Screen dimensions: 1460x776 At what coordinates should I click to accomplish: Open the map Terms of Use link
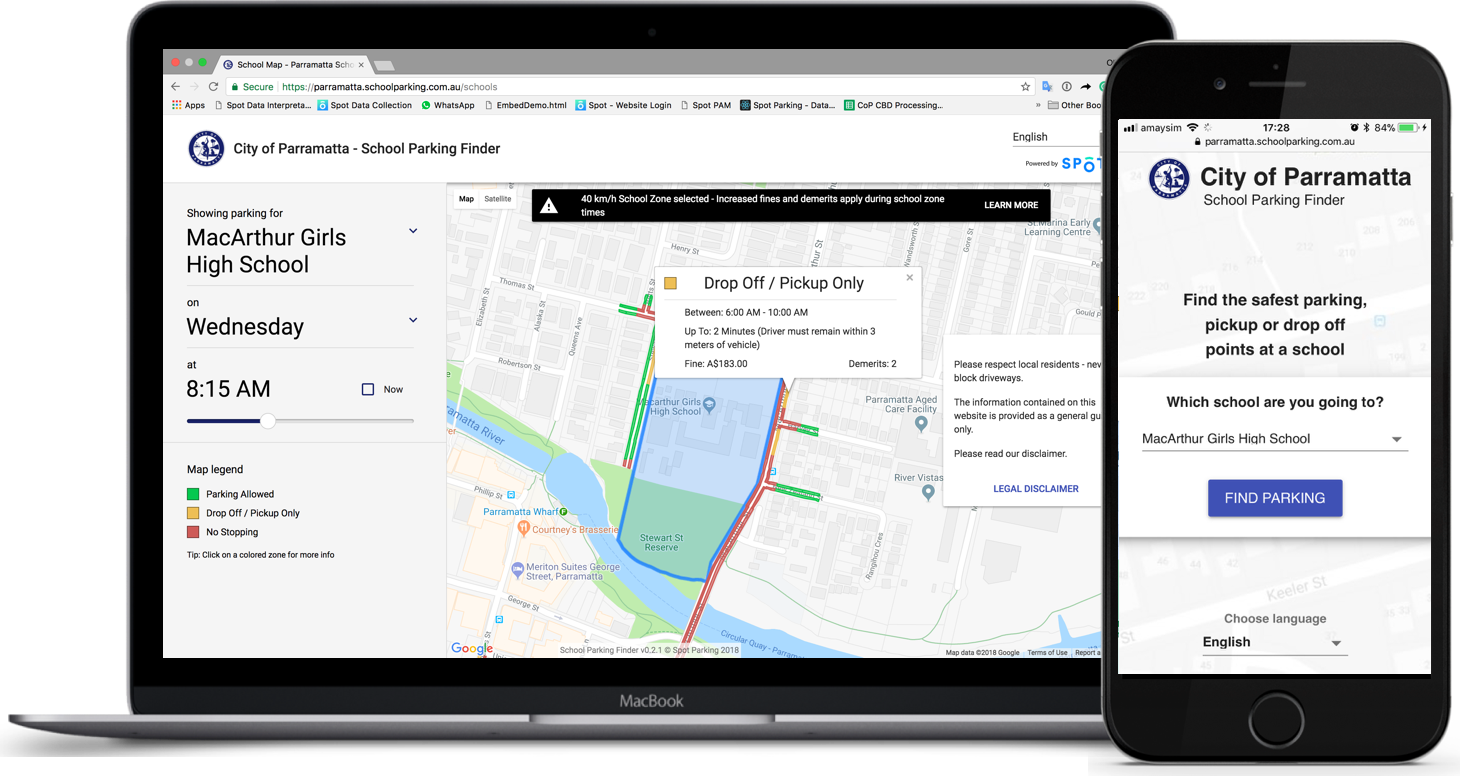pos(1047,652)
